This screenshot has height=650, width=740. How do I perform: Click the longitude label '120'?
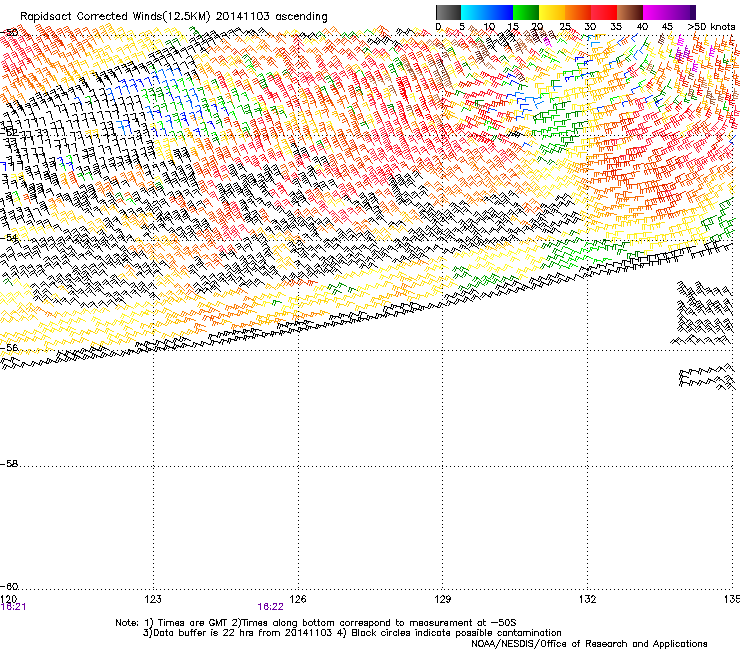pos(8,599)
